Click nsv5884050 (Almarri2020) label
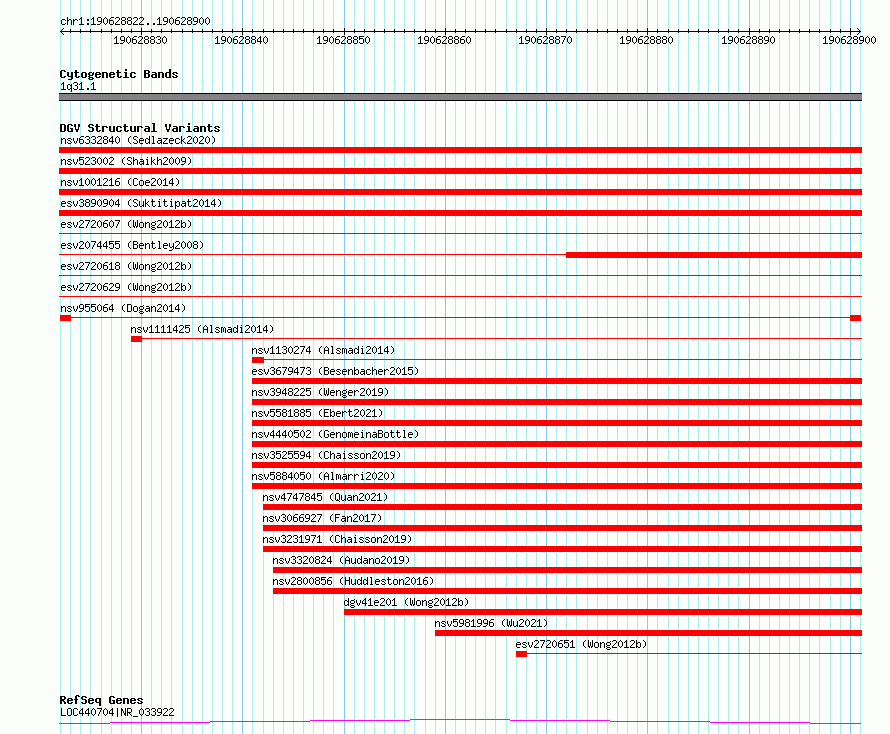890x734 pixels. (323, 476)
